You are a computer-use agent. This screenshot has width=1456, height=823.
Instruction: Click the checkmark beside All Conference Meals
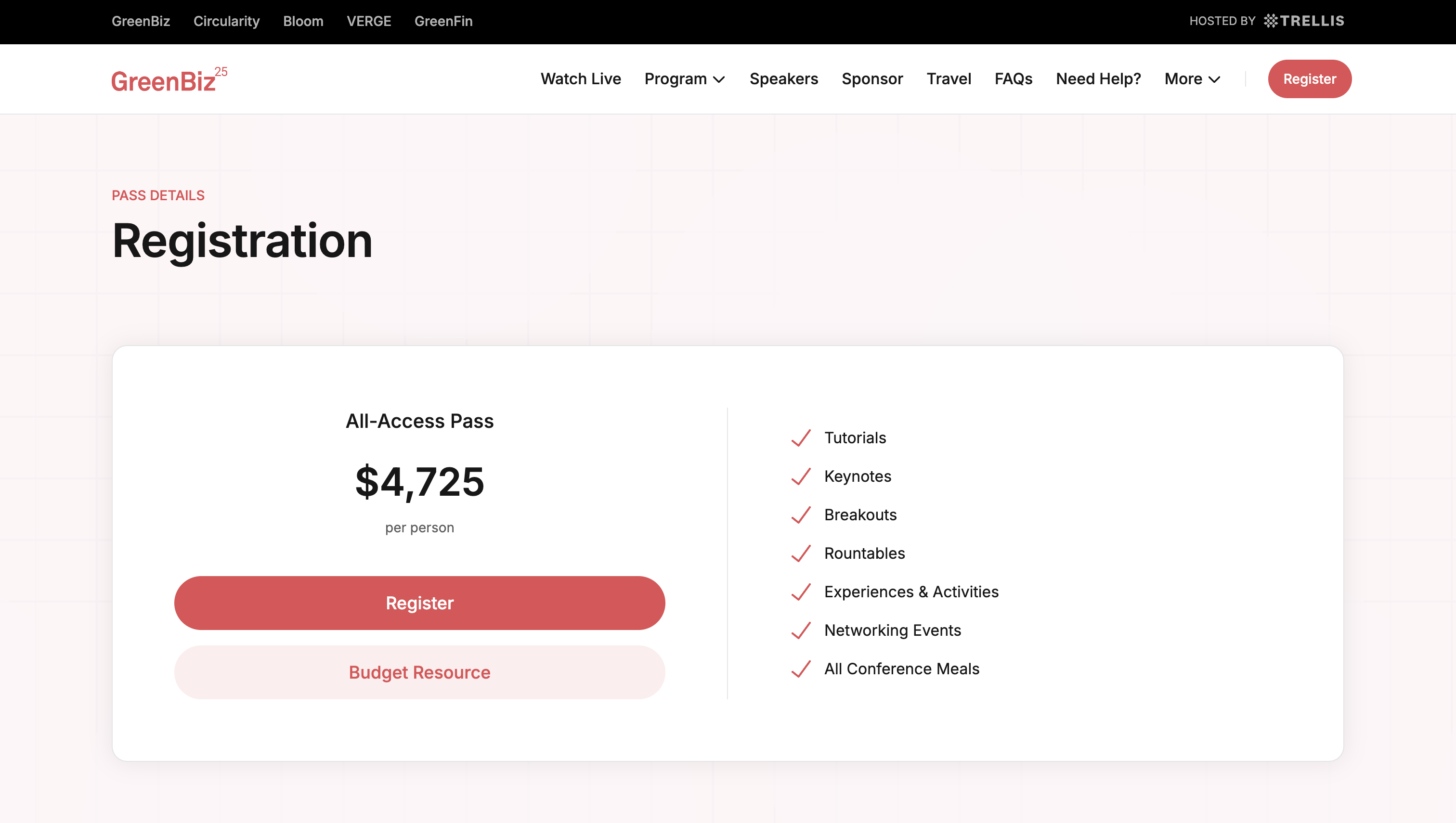pos(801,669)
